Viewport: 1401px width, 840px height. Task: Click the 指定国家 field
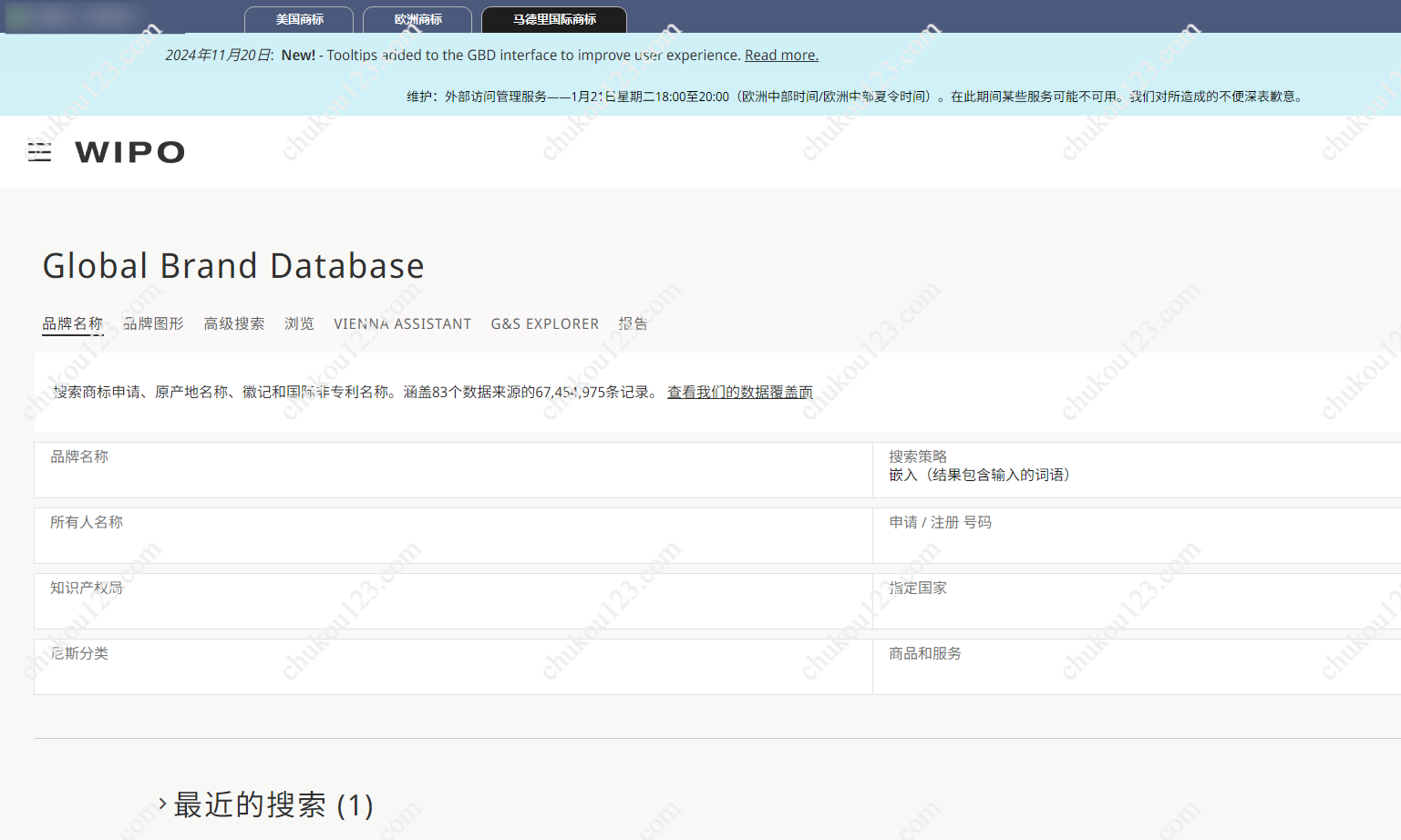1137,601
